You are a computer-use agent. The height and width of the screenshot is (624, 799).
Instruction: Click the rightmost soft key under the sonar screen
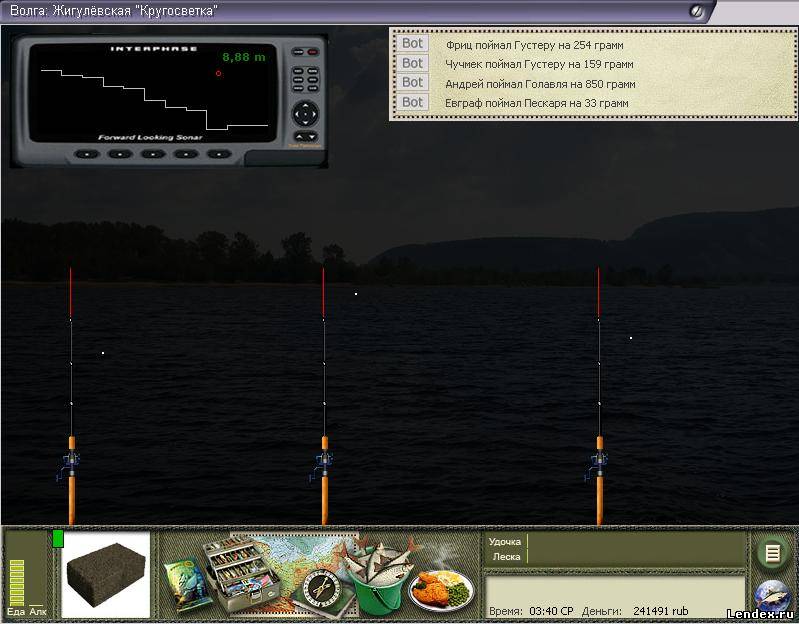(219, 154)
